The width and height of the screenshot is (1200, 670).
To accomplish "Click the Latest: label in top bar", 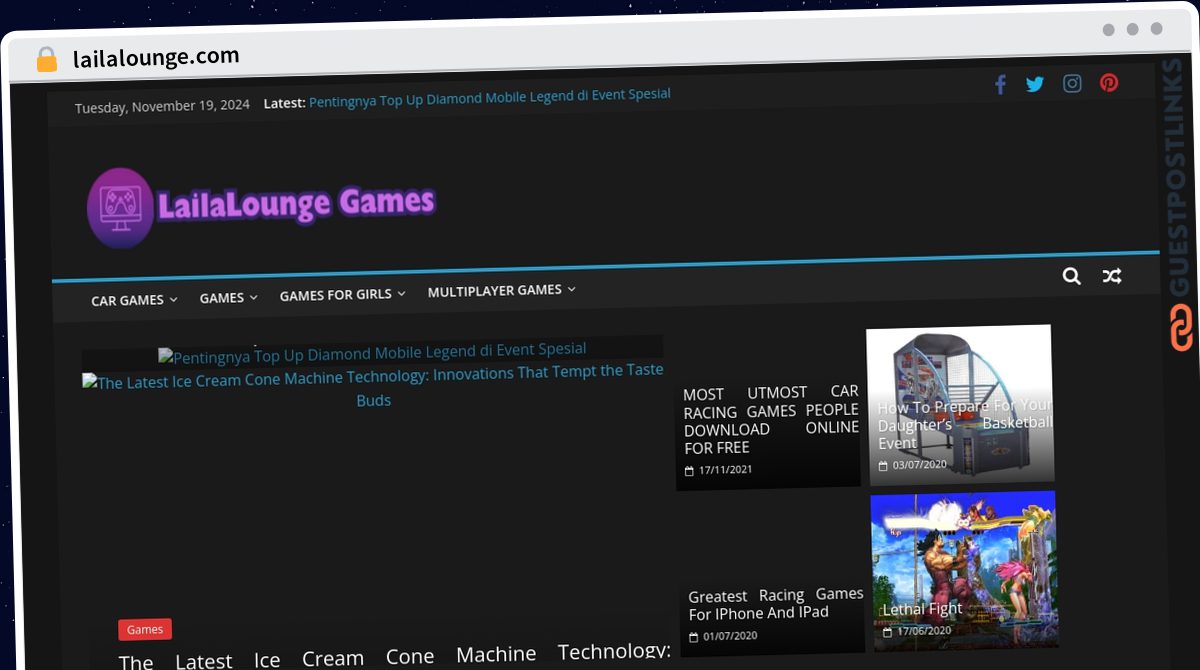I will [284, 103].
